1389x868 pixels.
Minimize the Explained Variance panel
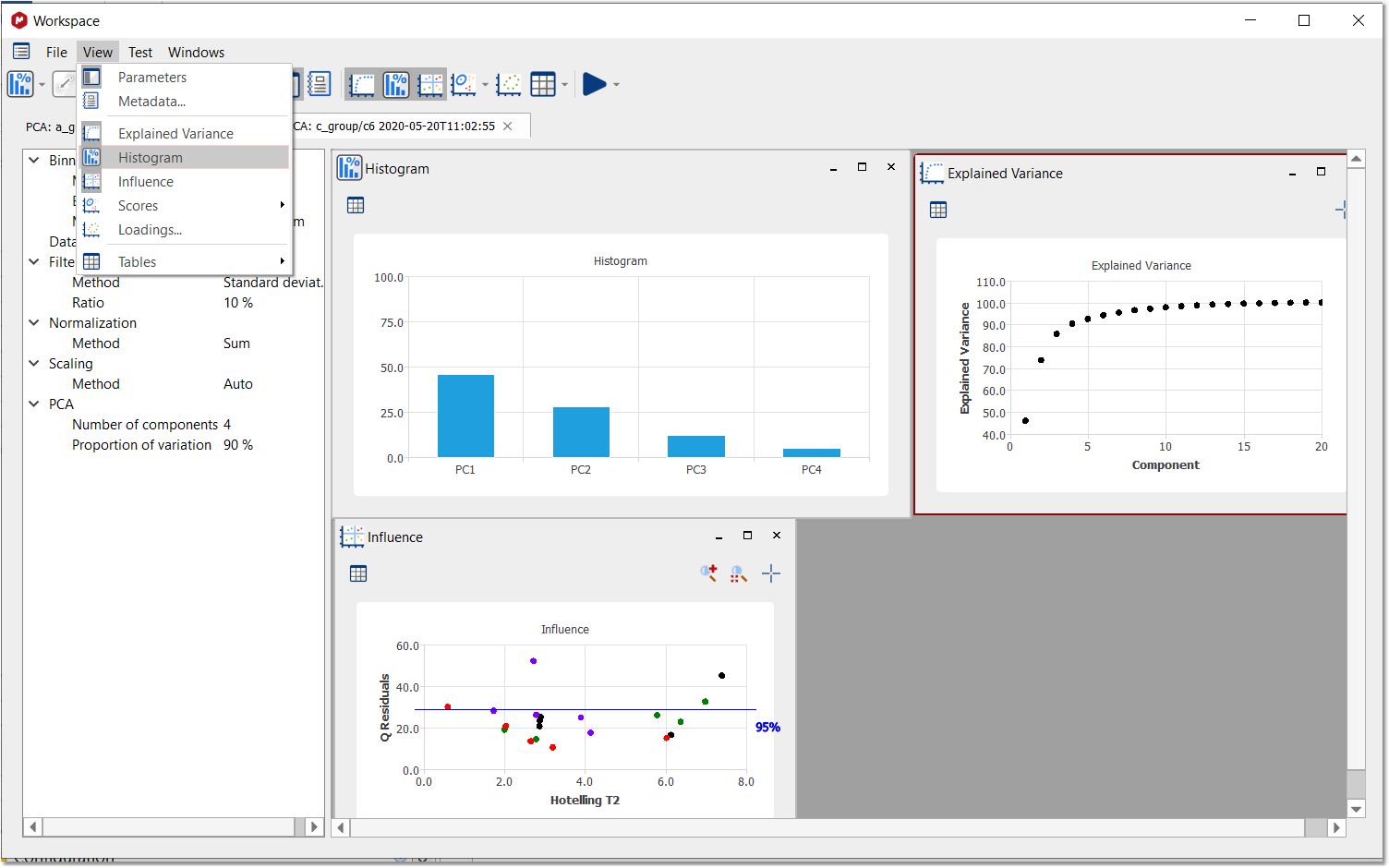coord(1293,173)
